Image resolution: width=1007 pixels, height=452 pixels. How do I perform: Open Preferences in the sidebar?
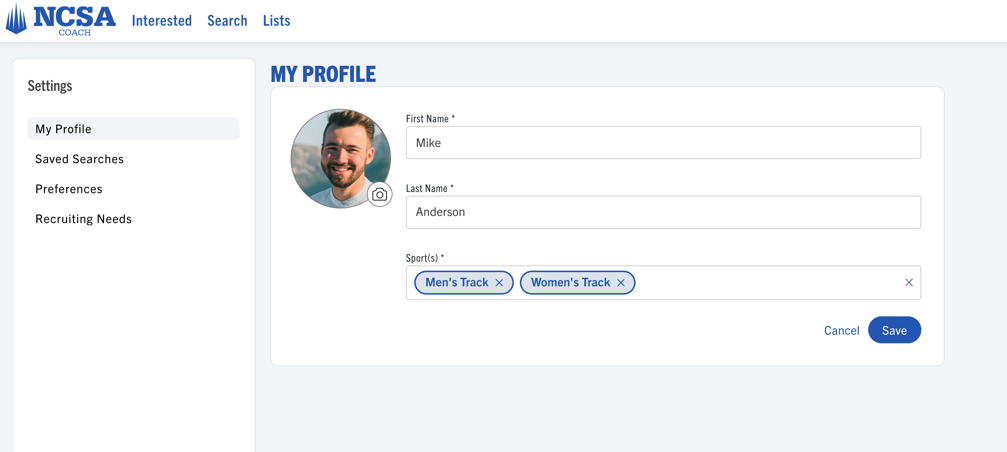click(69, 189)
